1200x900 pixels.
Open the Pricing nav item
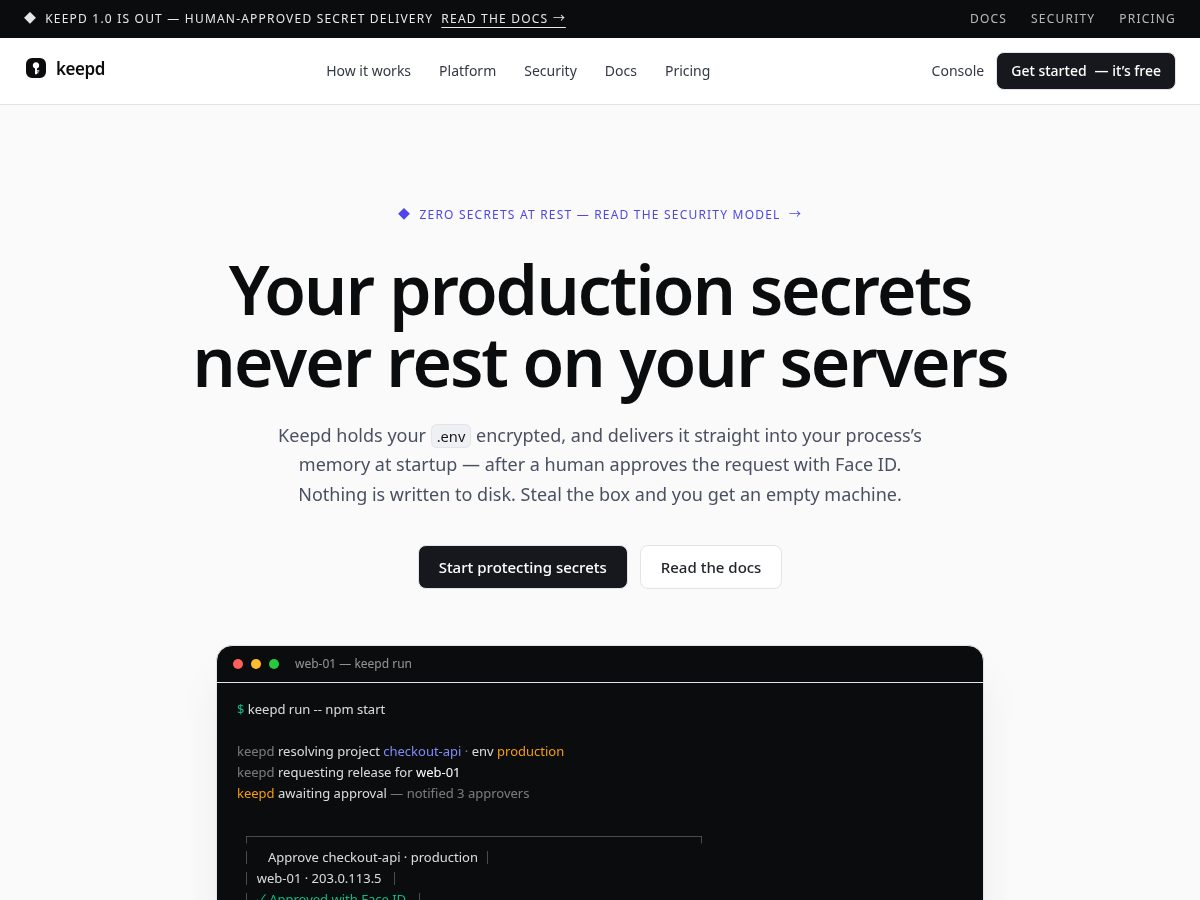point(687,71)
